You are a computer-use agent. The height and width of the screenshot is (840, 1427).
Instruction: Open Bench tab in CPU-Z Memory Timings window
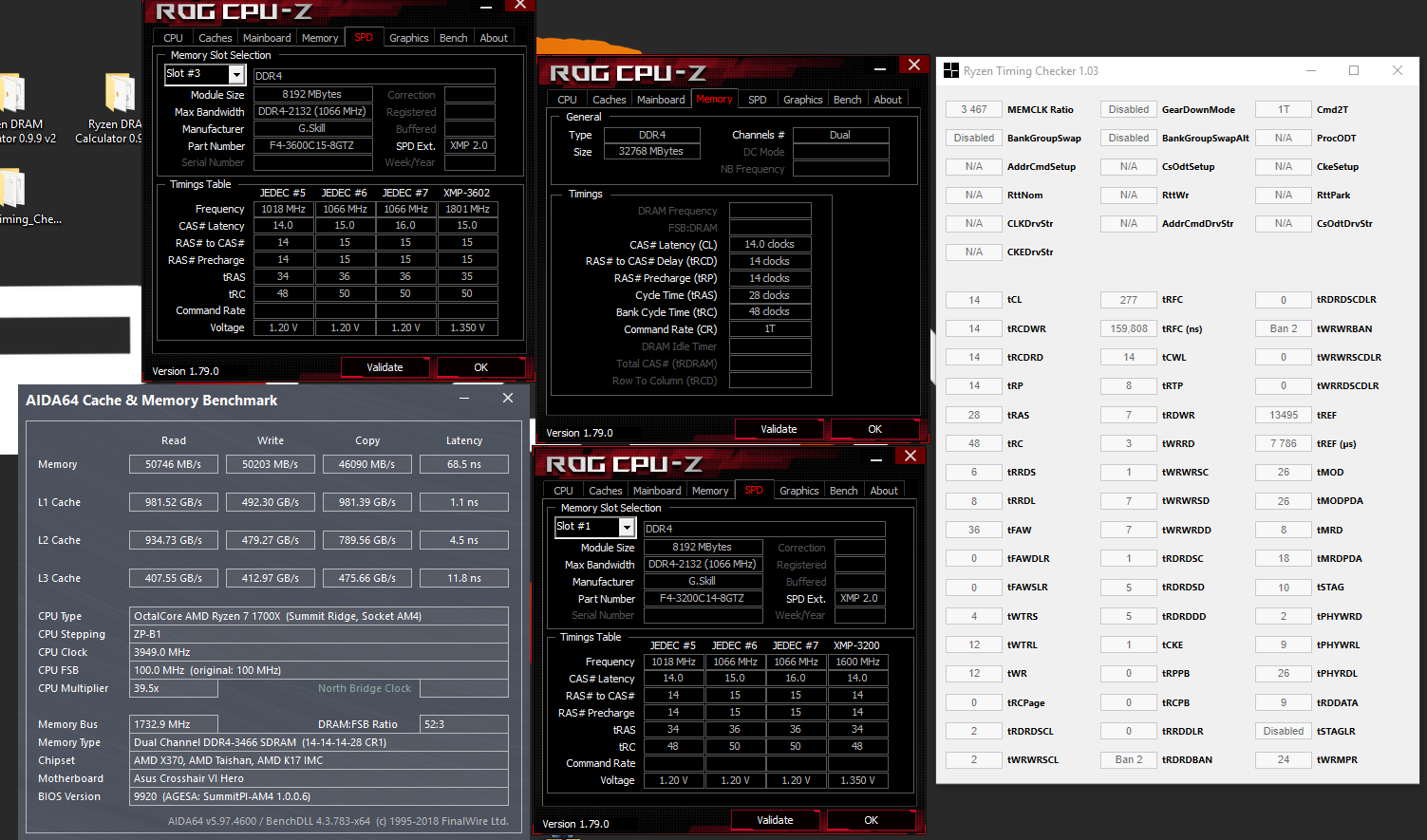pyautogui.click(x=848, y=100)
